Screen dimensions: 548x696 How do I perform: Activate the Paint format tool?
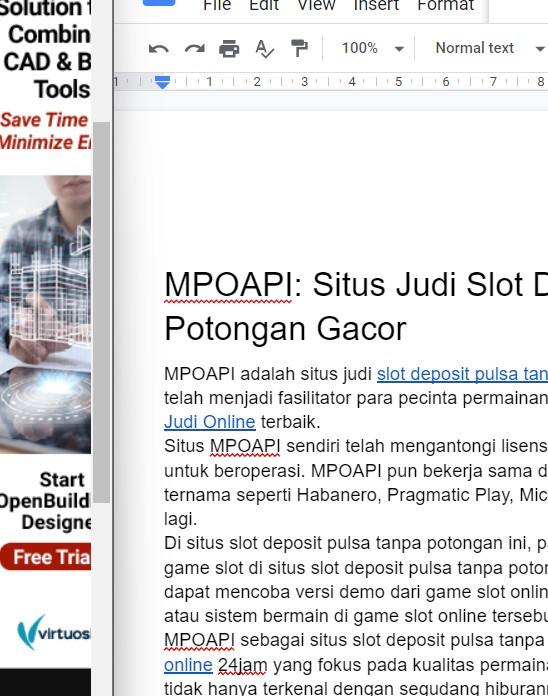click(299, 48)
